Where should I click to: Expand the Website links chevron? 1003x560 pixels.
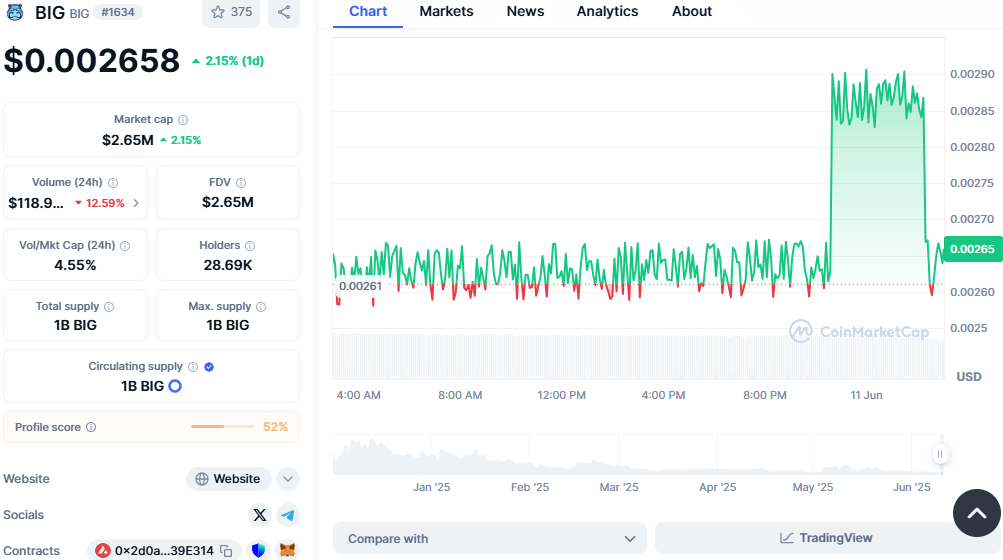287,479
